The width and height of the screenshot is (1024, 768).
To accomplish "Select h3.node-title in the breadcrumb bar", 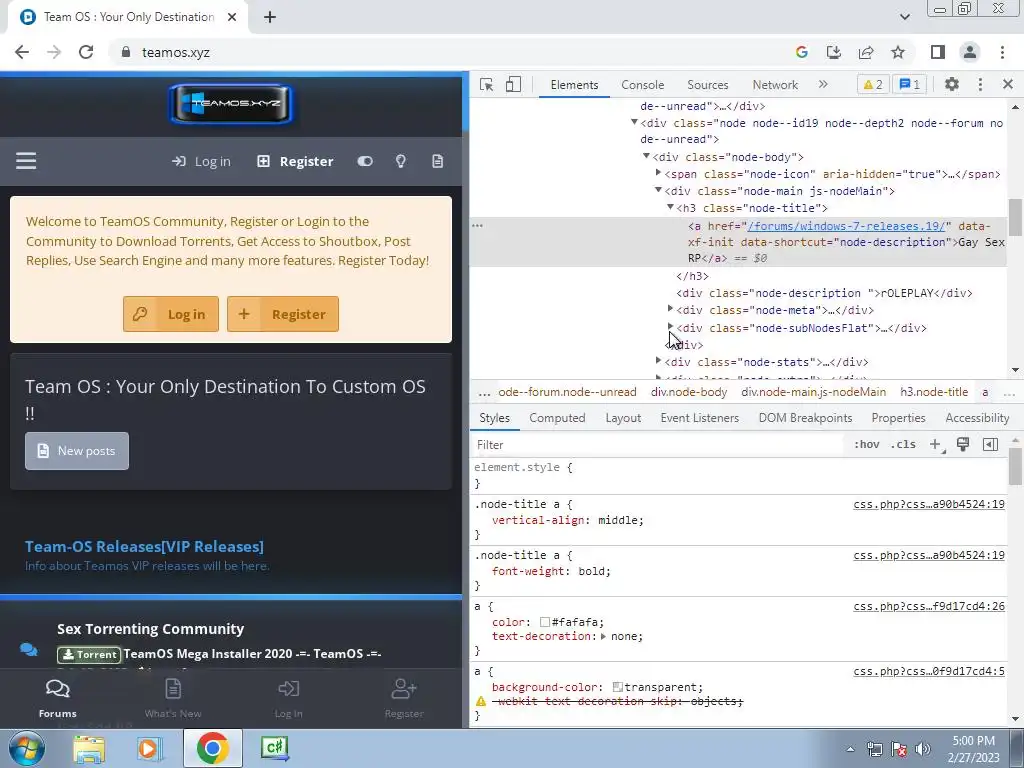I will point(934,392).
